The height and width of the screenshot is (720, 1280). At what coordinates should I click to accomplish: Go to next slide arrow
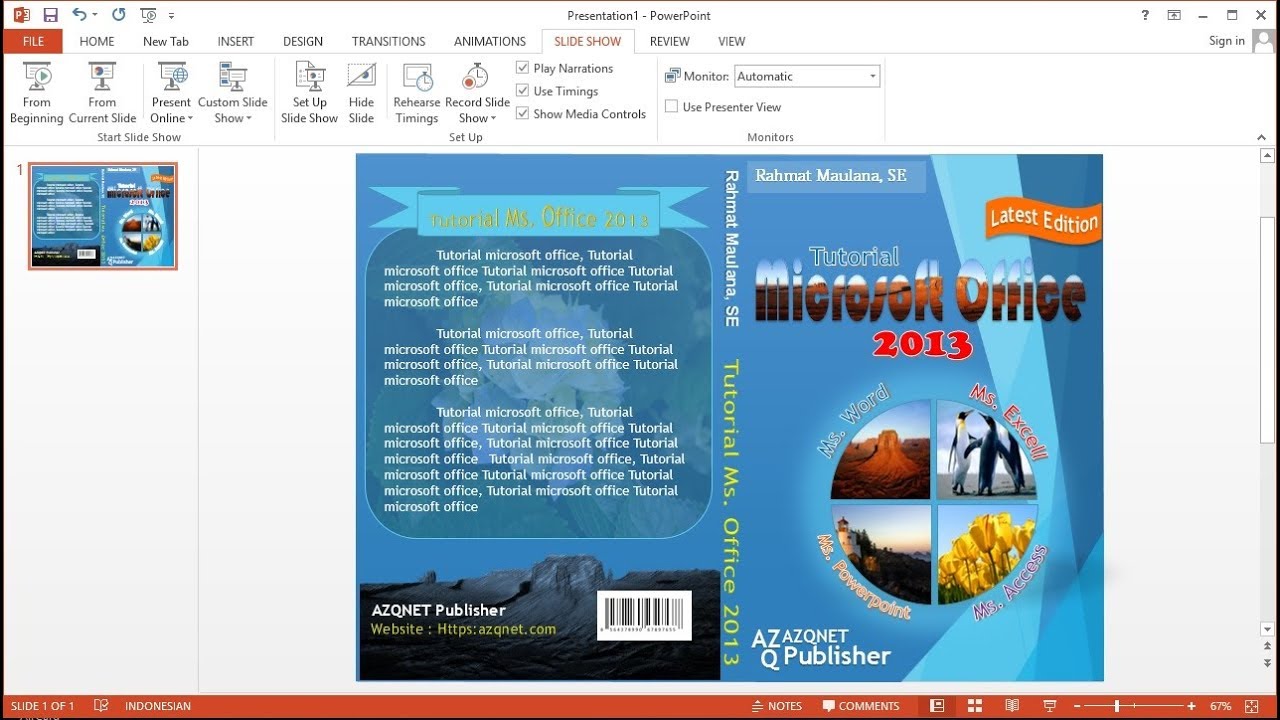[1268, 663]
